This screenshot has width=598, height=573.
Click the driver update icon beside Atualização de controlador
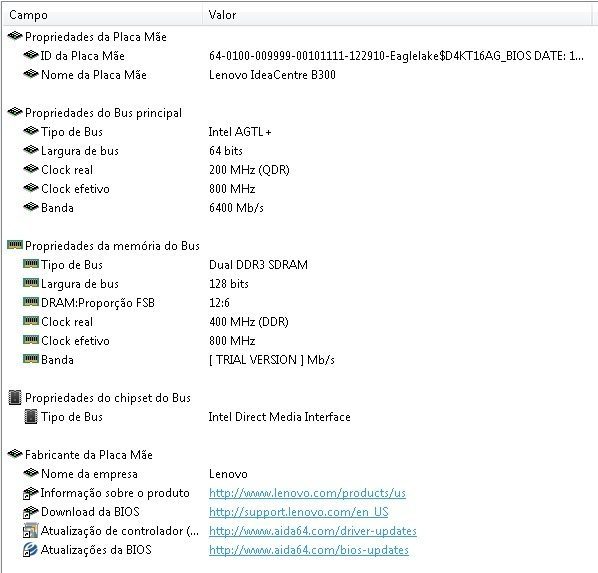click(31, 531)
